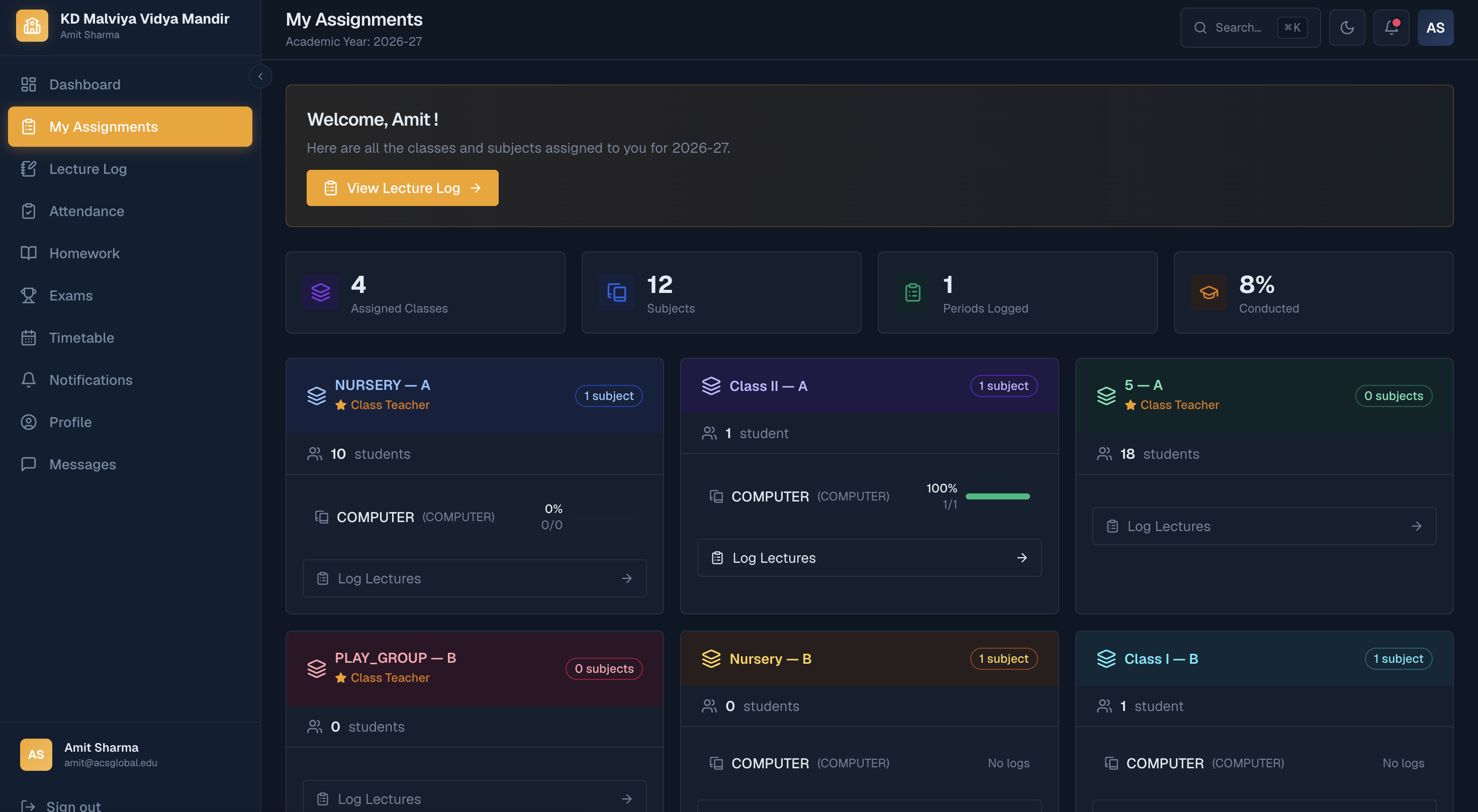Viewport: 1478px width, 812px height.
Task: Click the school building logo icon
Action: coord(32,26)
